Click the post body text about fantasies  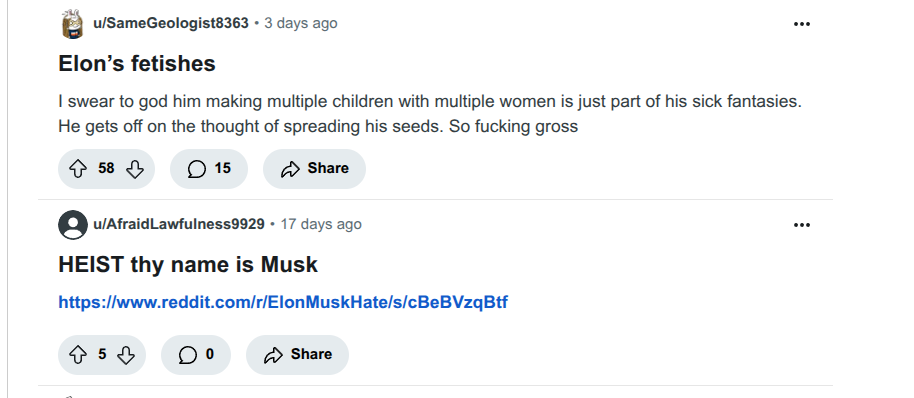[x=430, y=114]
